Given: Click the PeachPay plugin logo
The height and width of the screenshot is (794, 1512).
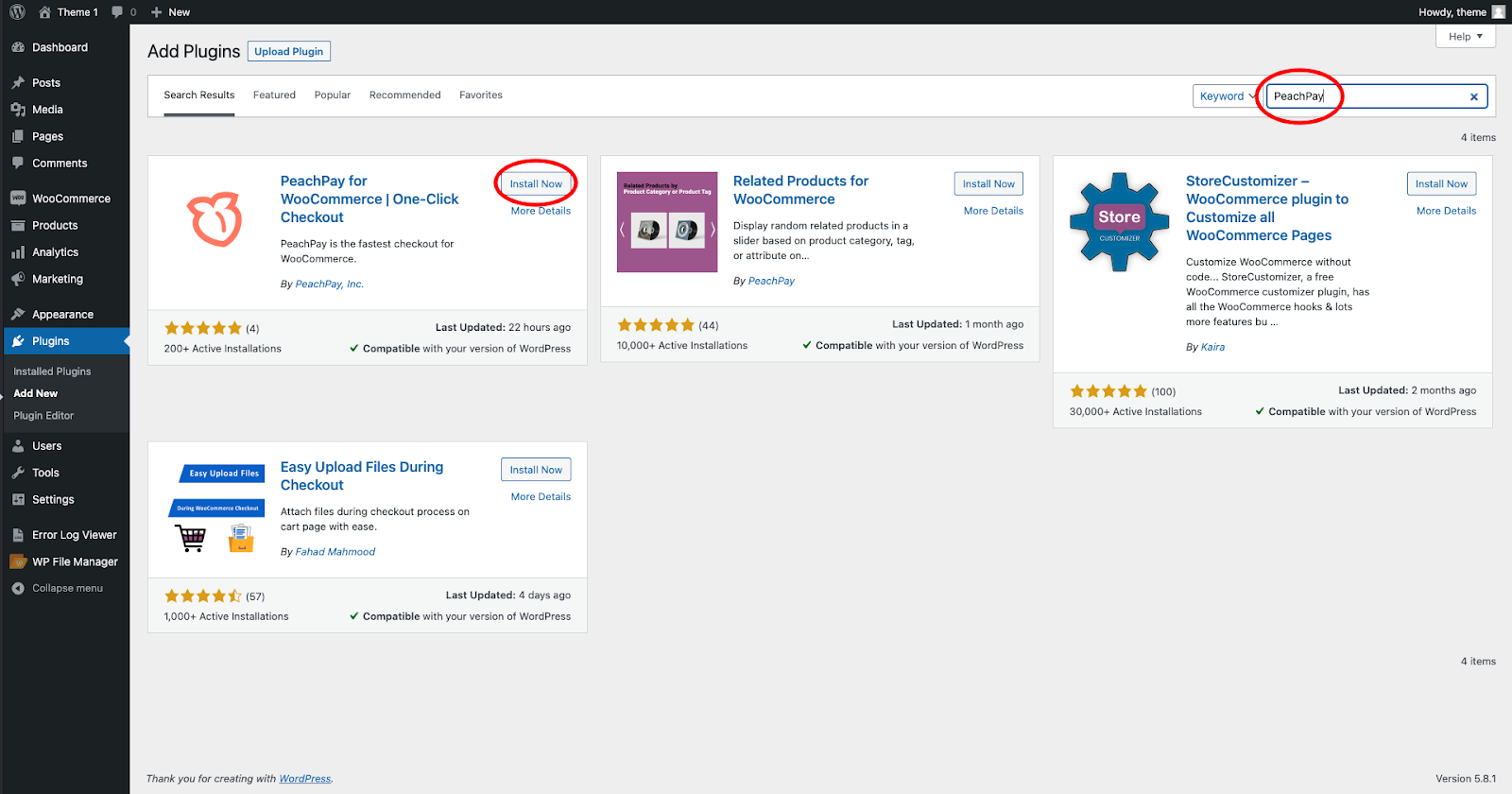Looking at the screenshot, I should pos(215,218).
